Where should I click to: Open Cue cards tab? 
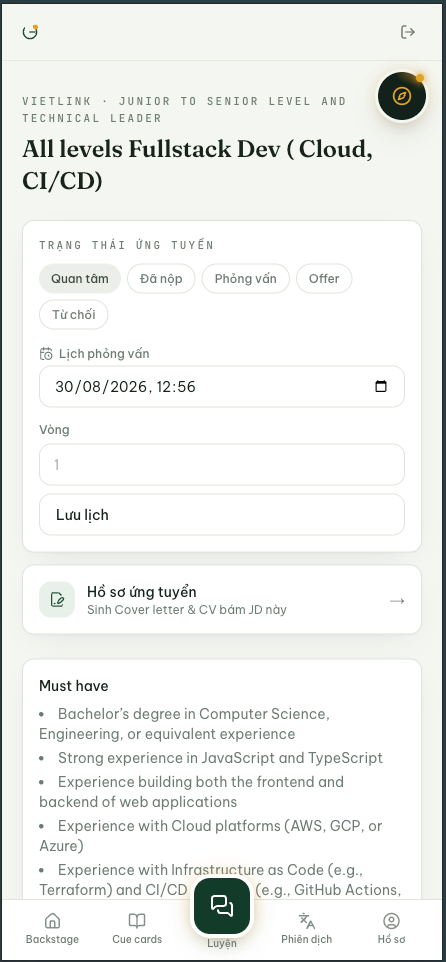coord(137,928)
